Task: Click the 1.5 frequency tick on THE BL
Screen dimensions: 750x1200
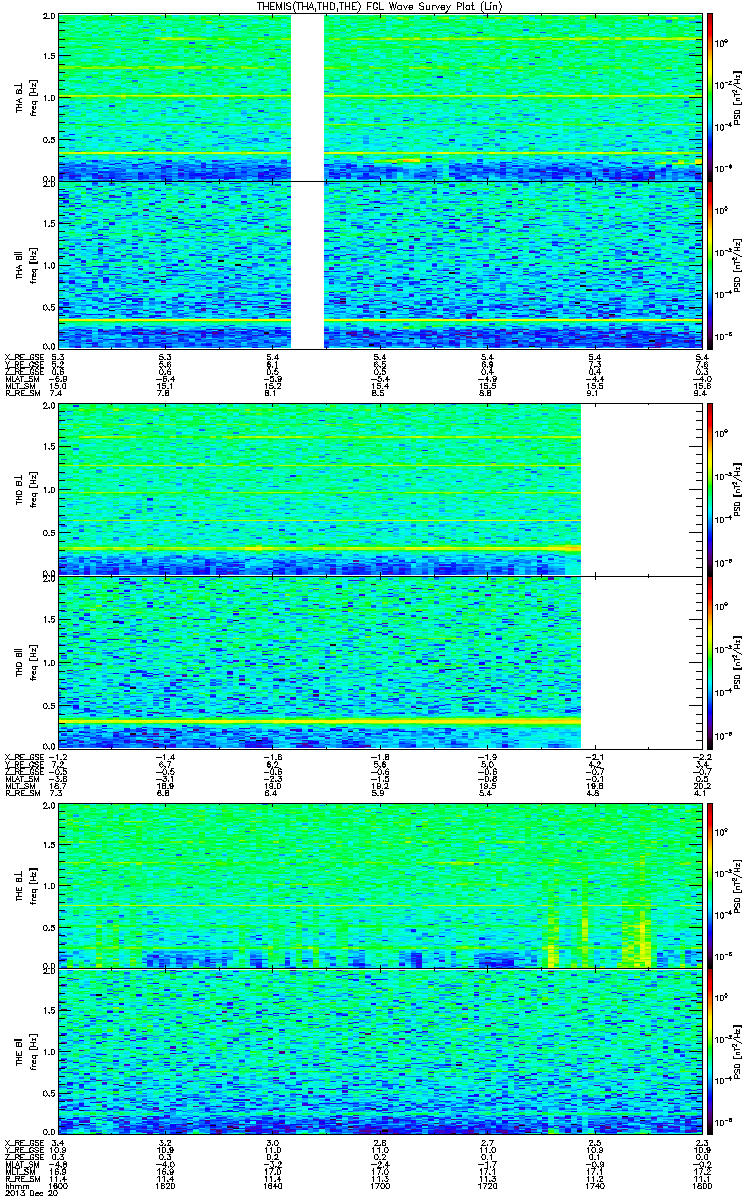Action: 49,845
